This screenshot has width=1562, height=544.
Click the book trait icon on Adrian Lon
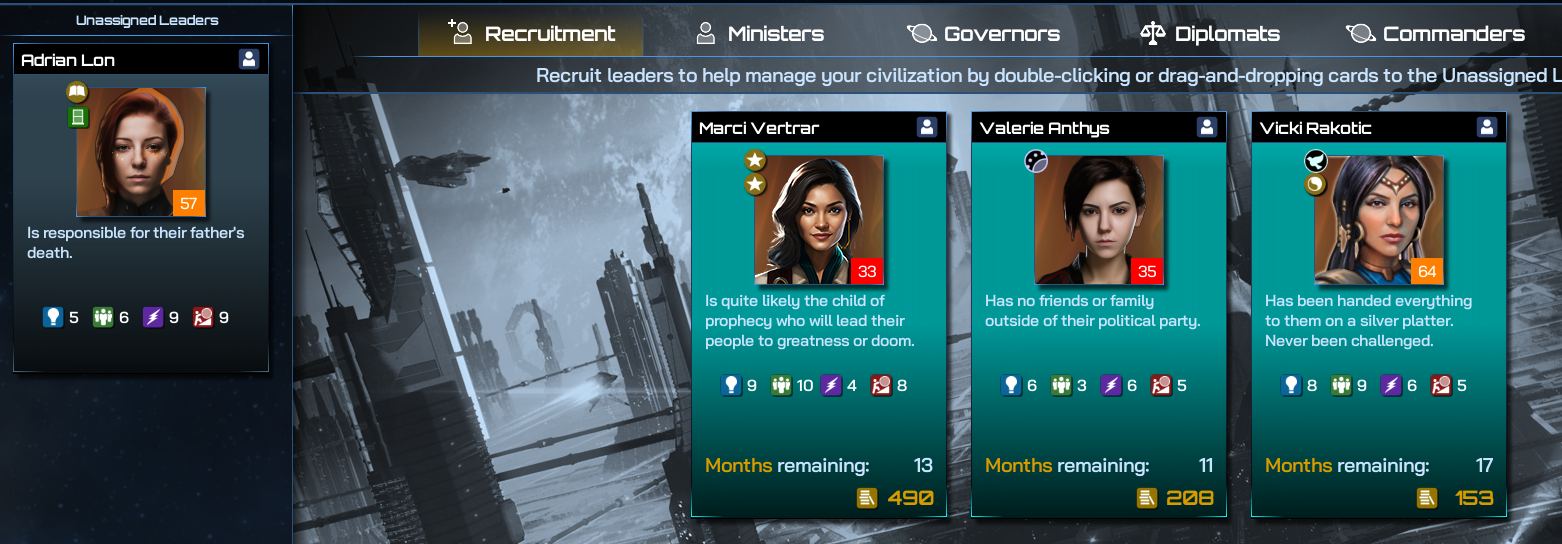point(77,93)
